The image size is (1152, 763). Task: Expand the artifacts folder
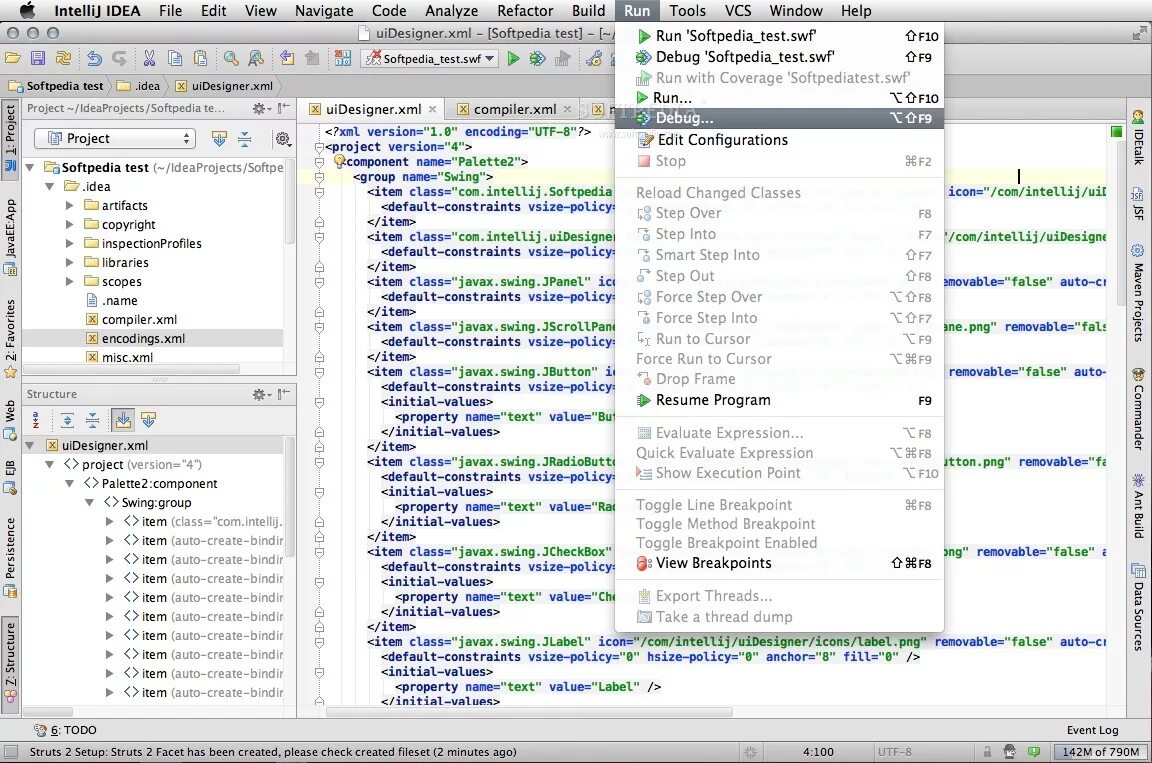(x=70, y=206)
